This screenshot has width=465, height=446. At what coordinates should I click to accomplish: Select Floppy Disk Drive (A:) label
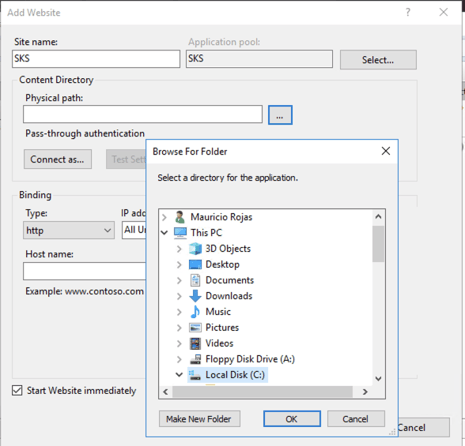coord(250,359)
